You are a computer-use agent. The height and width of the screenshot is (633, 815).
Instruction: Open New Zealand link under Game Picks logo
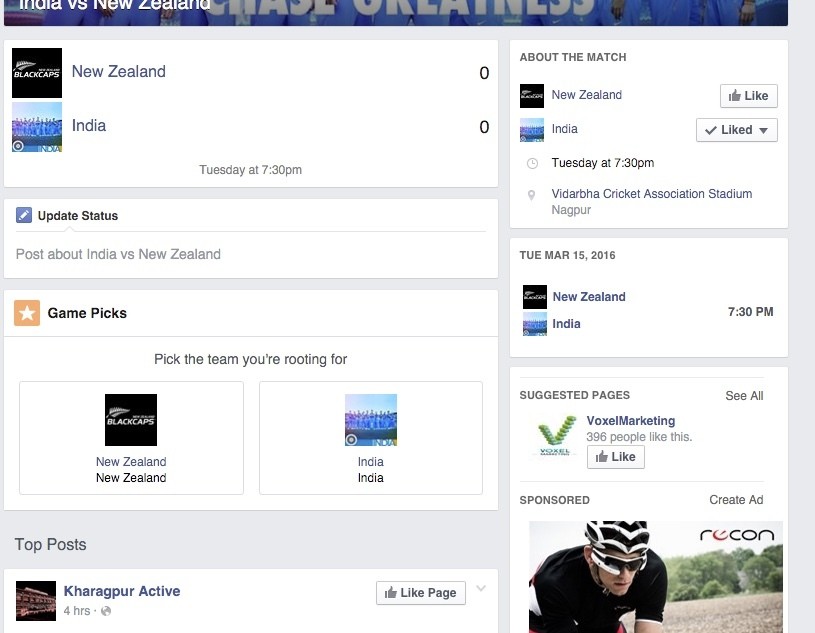click(x=131, y=461)
